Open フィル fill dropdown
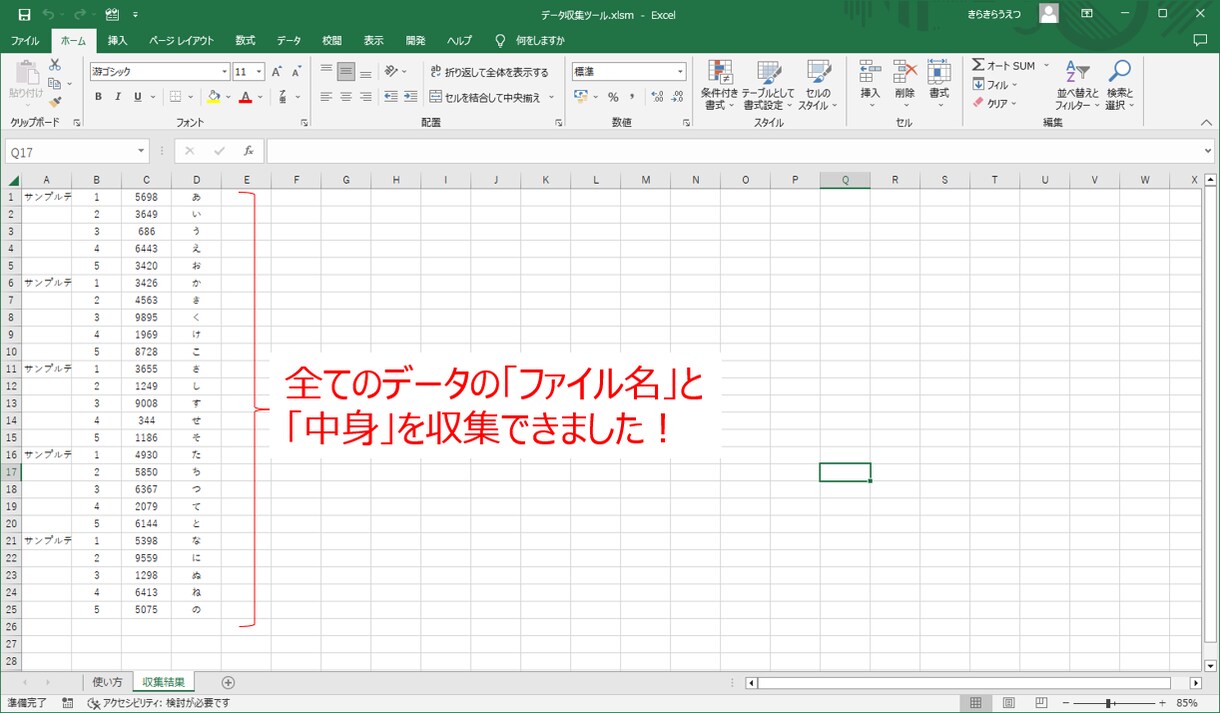 (995, 85)
